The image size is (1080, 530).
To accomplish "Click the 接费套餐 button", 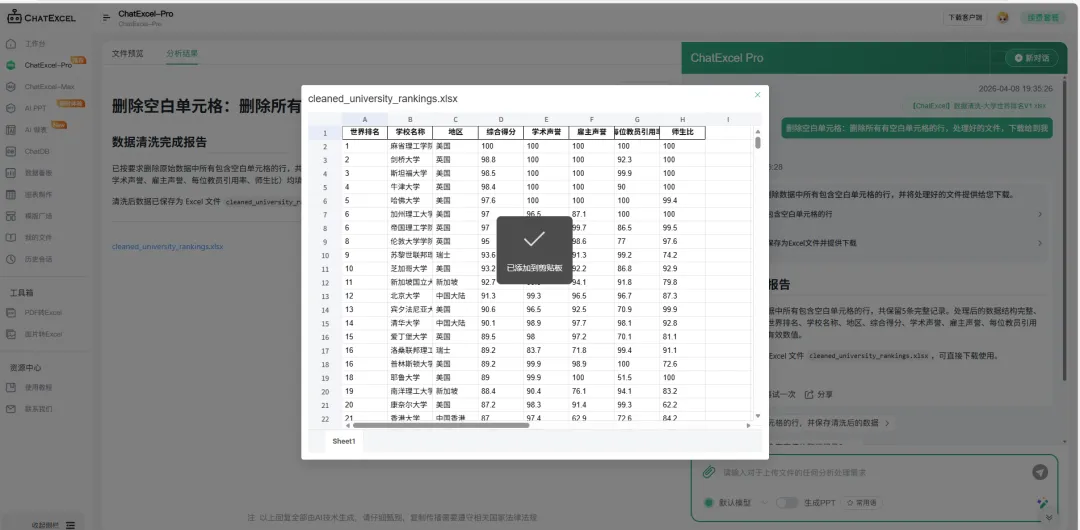I will pyautogui.click(x=1043, y=17).
